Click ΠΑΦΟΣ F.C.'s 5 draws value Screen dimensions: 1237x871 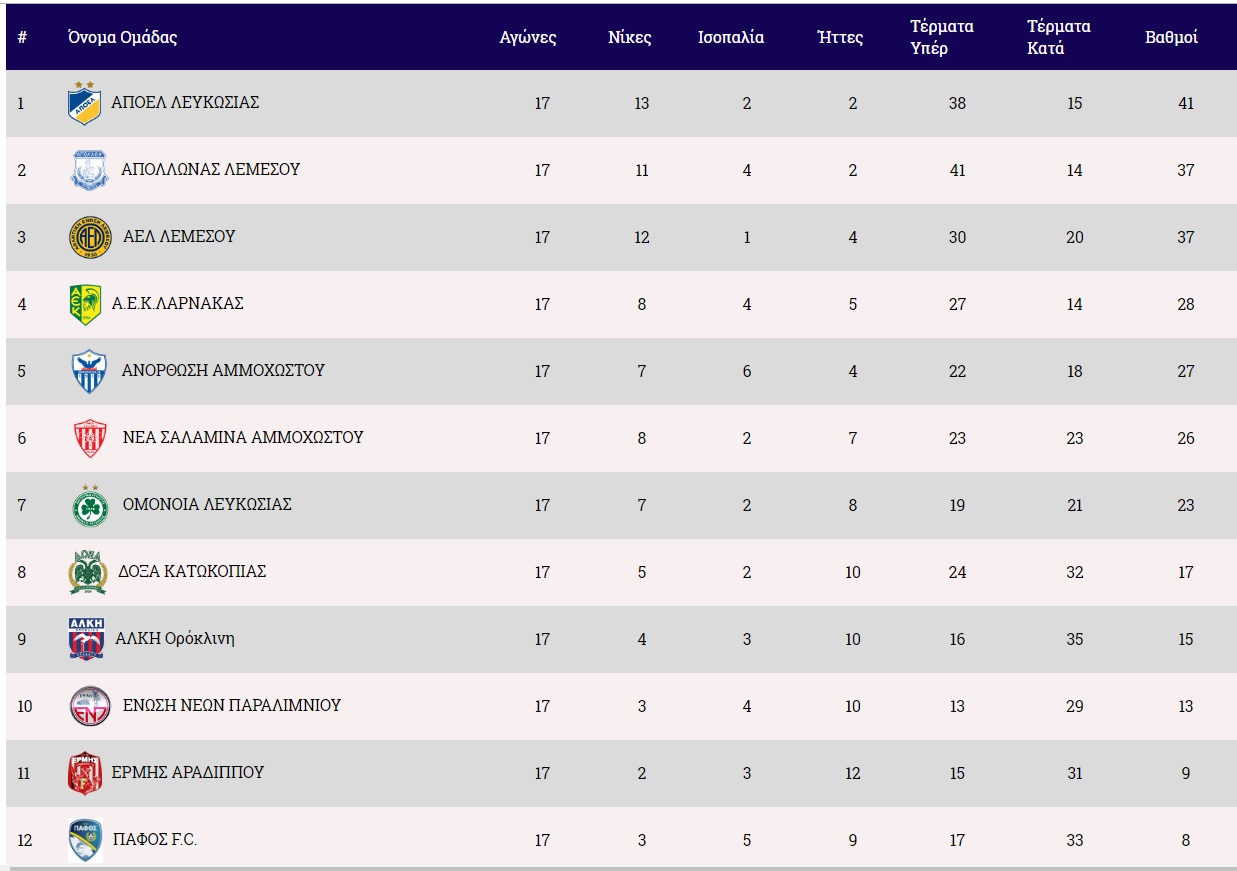pyautogui.click(x=747, y=840)
